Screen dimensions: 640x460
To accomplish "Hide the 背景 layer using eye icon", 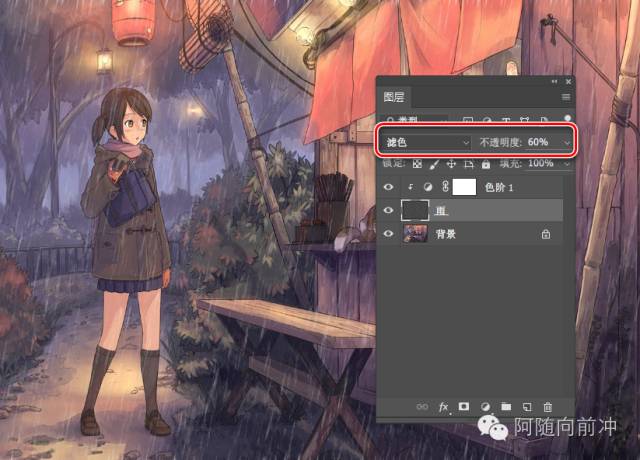I will click(390, 233).
